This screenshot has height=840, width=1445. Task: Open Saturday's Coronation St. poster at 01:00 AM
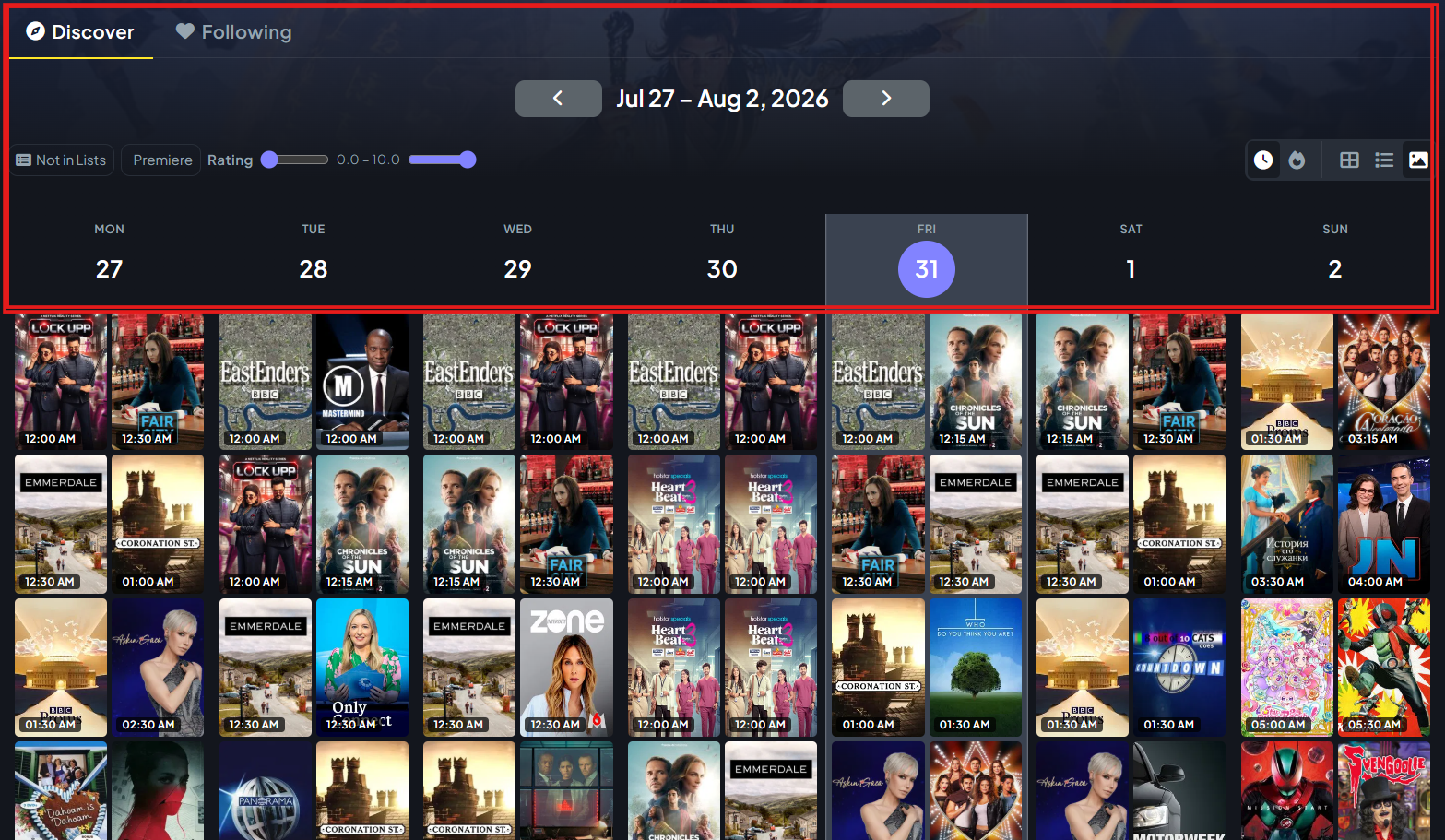pyautogui.click(x=1179, y=524)
